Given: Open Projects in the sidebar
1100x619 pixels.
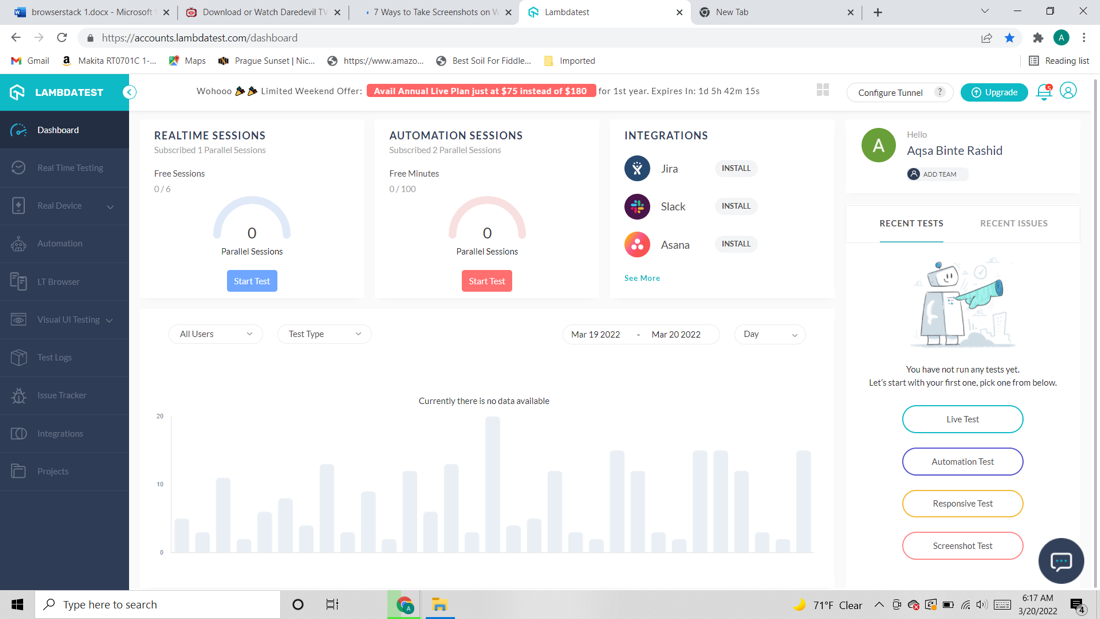Looking at the screenshot, I should (65, 471).
